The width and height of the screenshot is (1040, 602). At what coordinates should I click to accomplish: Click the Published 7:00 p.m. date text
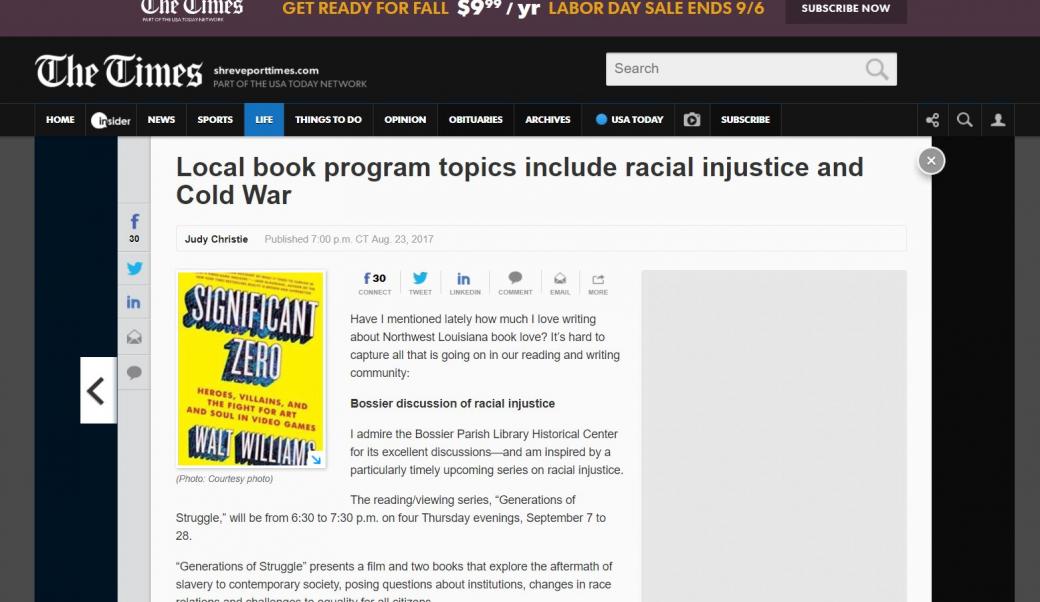pos(349,239)
